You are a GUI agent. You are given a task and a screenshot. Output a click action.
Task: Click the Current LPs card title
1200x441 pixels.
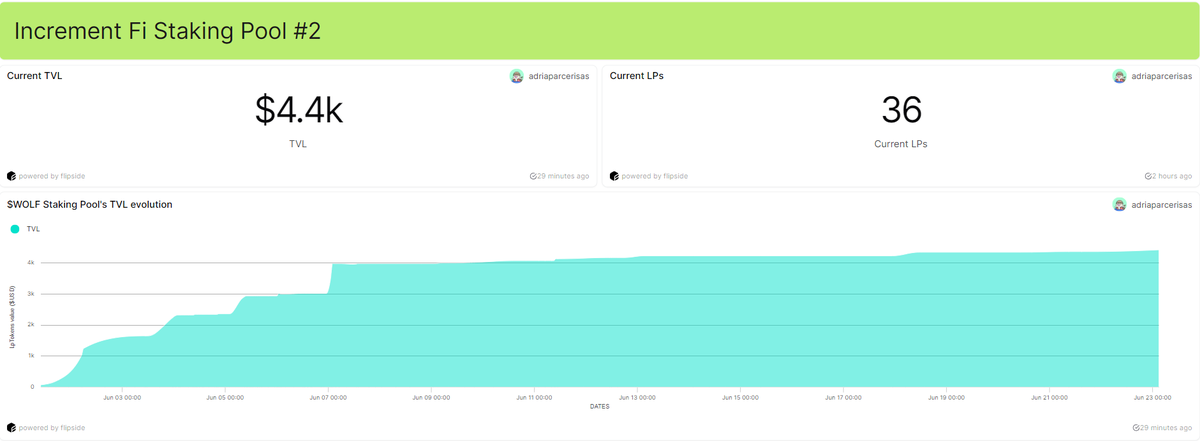(x=637, y=76)
